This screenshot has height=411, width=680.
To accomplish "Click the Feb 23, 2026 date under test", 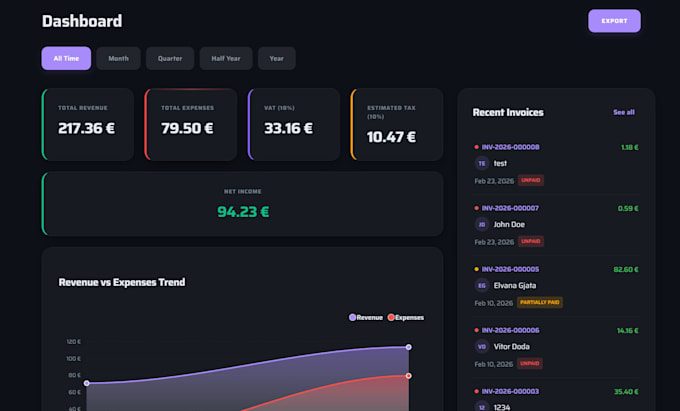I will coord(494,181).
